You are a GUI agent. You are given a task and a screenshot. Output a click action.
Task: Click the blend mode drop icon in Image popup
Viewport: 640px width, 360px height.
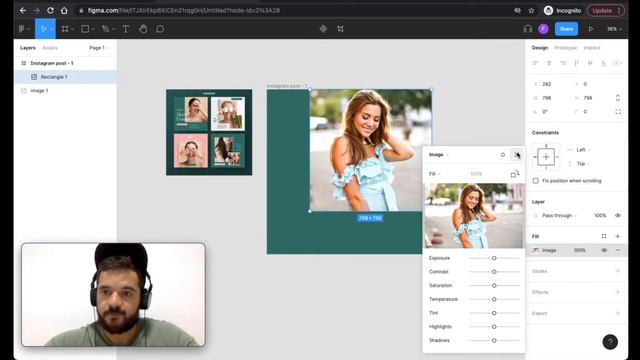pos(503,155)
